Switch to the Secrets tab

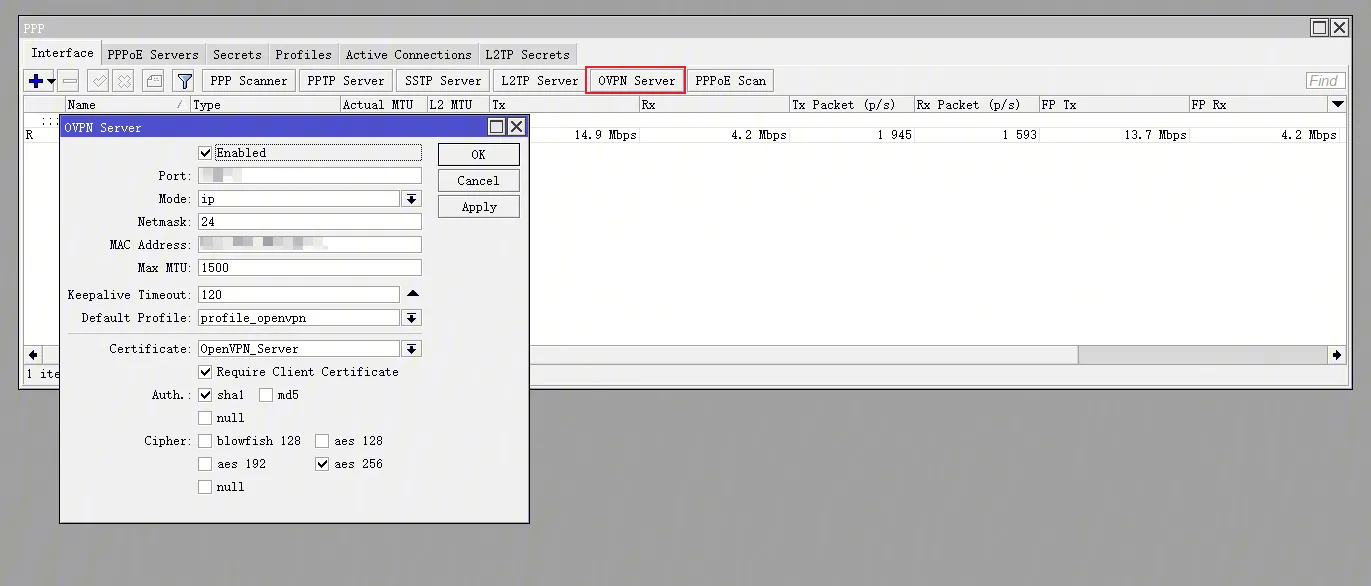pyautogui.click(x=237, y=54)
